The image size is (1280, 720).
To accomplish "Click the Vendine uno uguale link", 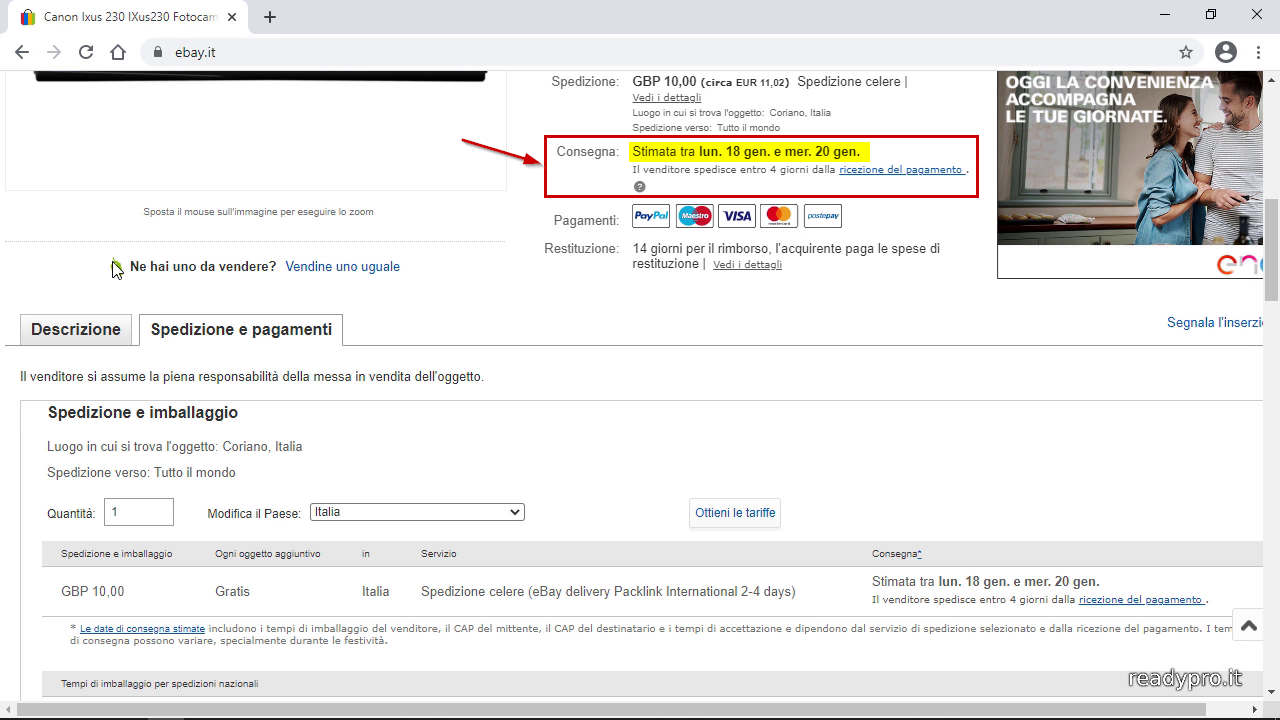I will pyautogui.click(x=343, y=267).
